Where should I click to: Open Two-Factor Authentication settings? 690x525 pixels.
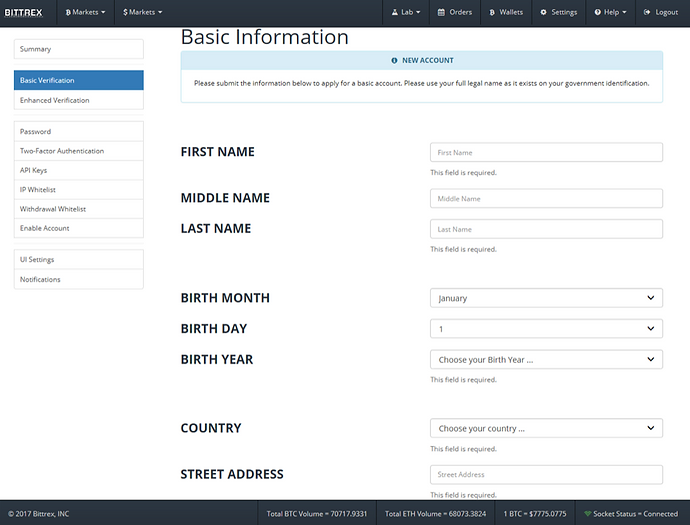tap(79, 151)
